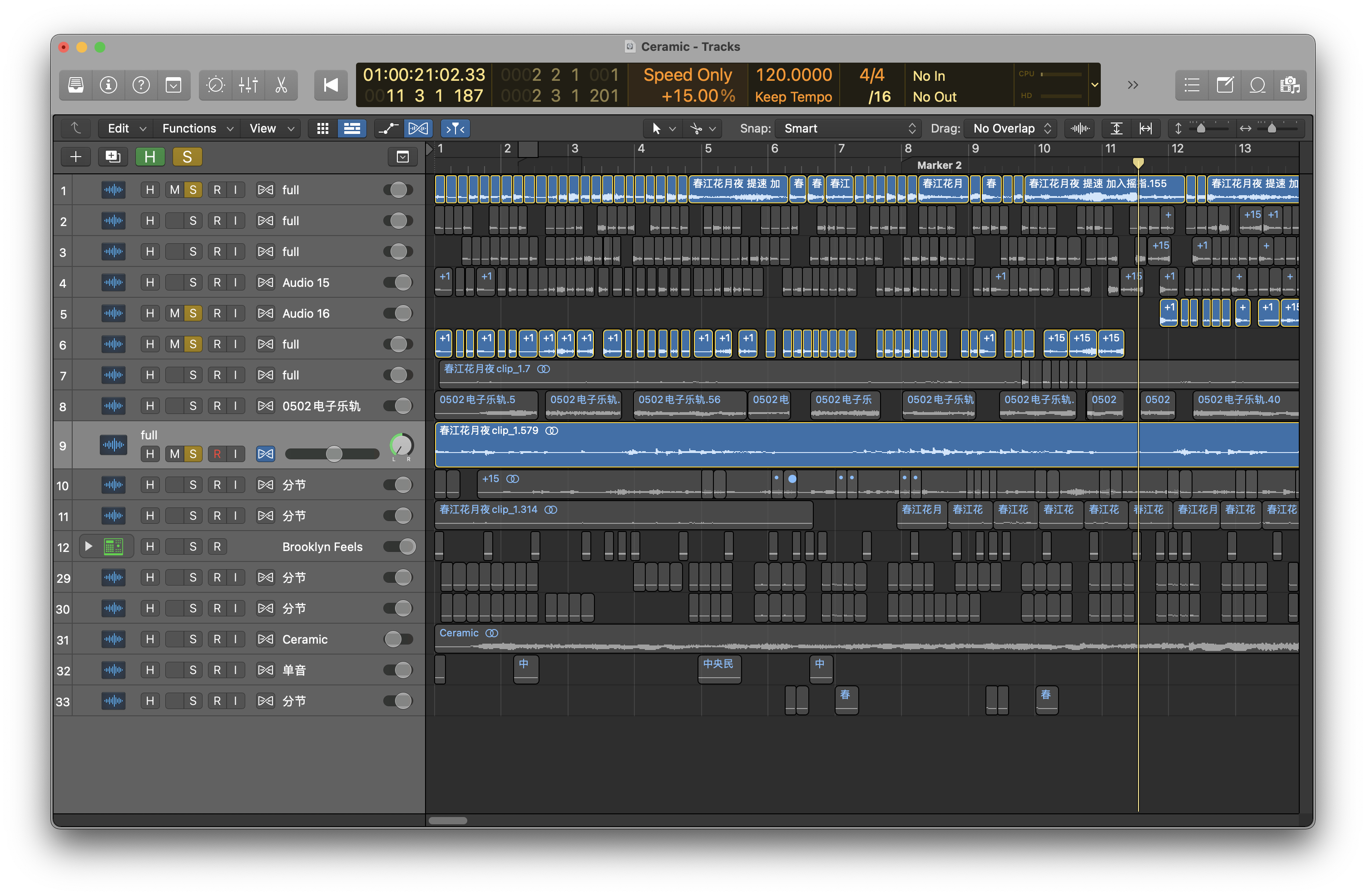Screen dimensions: 1366x896
Task: Mute the Audio 16 track
Action: pyautogui.click(x=174, y=313)
